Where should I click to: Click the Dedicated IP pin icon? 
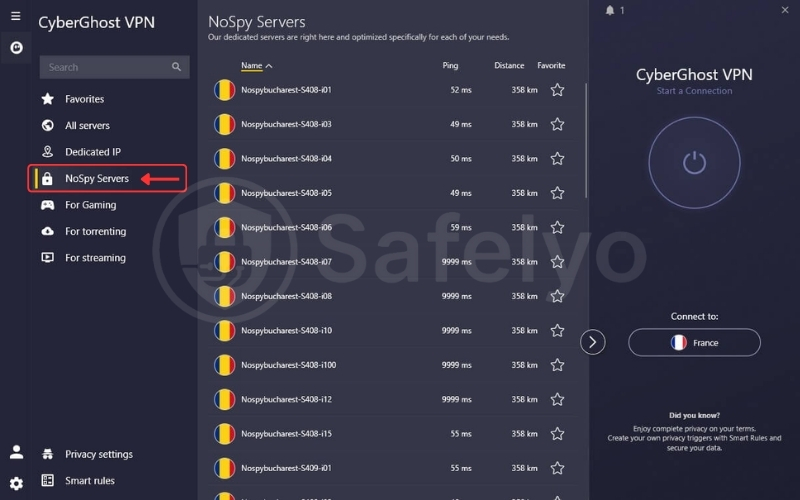click(x=47, y=152)
